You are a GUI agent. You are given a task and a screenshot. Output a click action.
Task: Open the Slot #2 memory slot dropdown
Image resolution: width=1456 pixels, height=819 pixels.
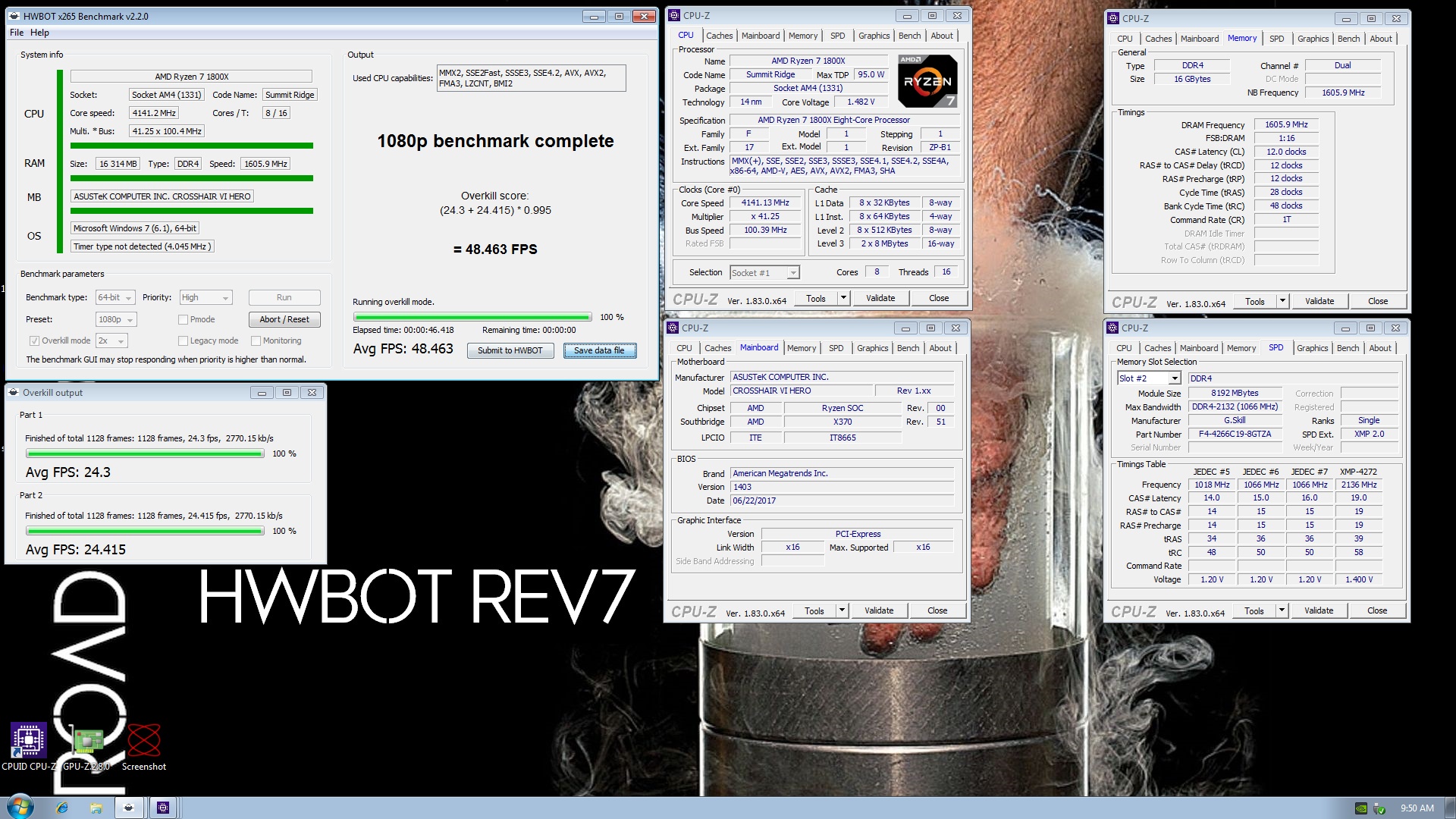coord(1149,378)
